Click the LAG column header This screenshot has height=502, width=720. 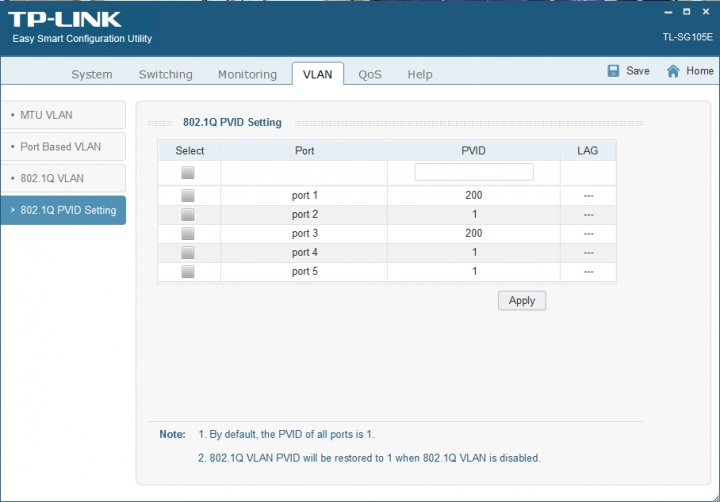588,151
